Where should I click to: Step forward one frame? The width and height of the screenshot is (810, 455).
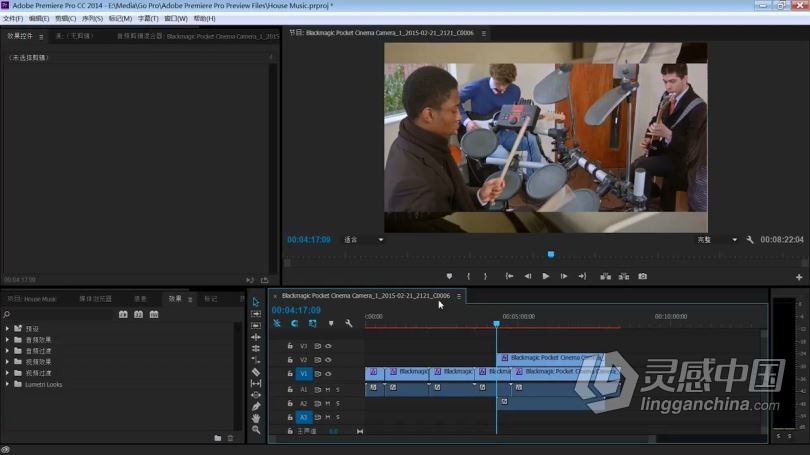point(564,277)
